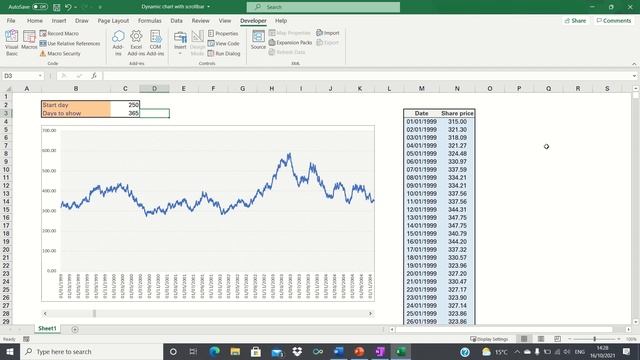Viewport: 640px width, 360px height.
Task: Select the Share price header cell
Action: (457, 113)
